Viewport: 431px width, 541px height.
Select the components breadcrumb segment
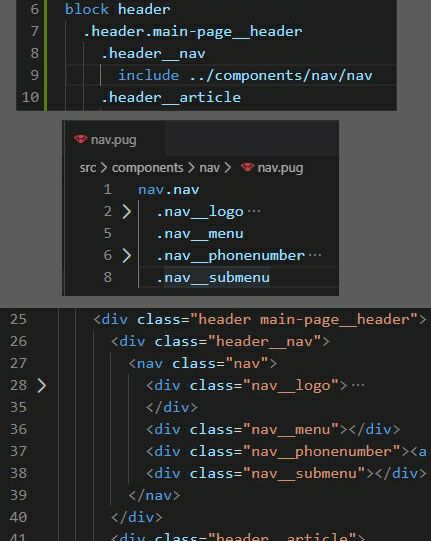tap(147, 168)
